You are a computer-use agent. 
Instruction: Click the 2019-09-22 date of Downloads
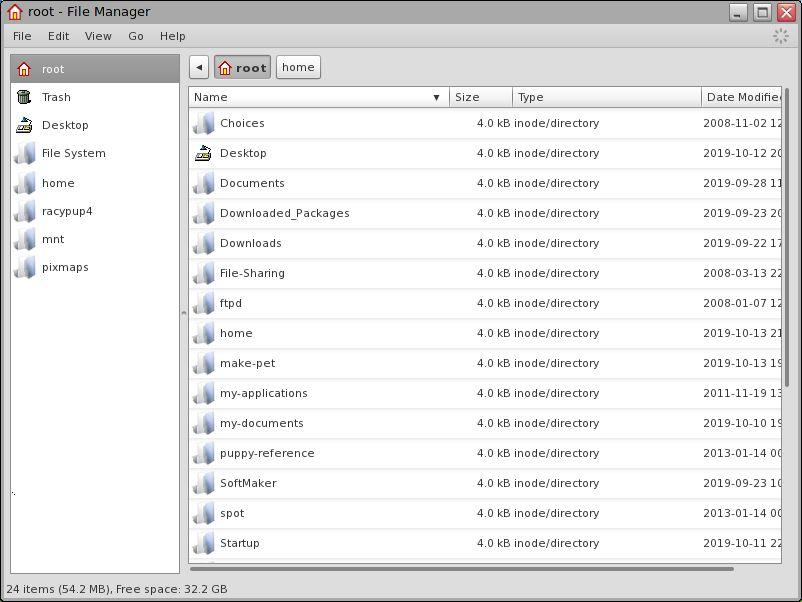coord(742,243)
